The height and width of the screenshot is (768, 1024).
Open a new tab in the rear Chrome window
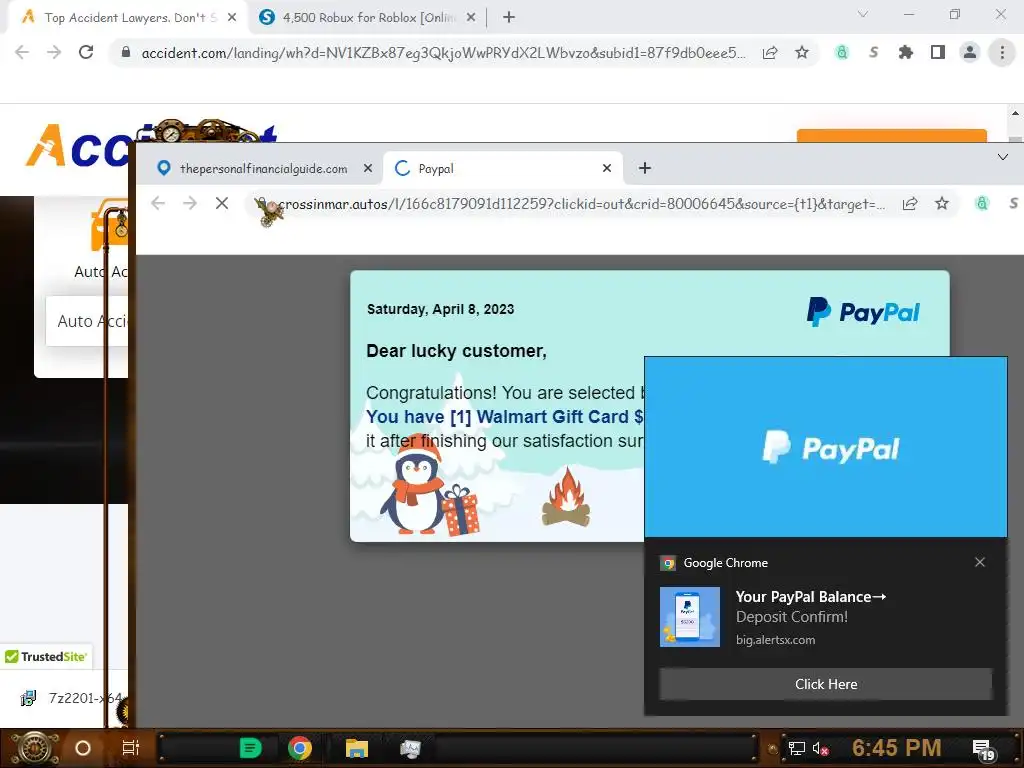[509, 18]
